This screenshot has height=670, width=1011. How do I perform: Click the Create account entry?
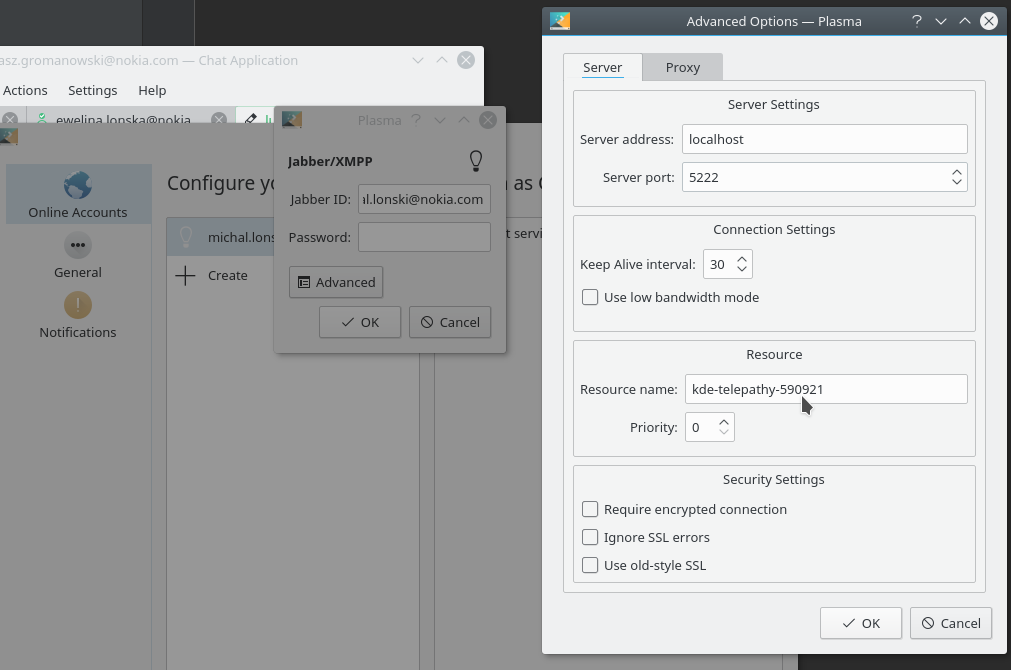227,275
